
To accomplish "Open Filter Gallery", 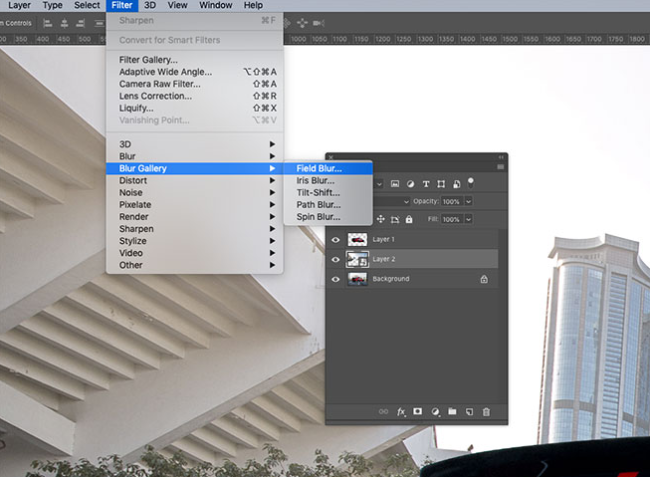I will (195, 60).
